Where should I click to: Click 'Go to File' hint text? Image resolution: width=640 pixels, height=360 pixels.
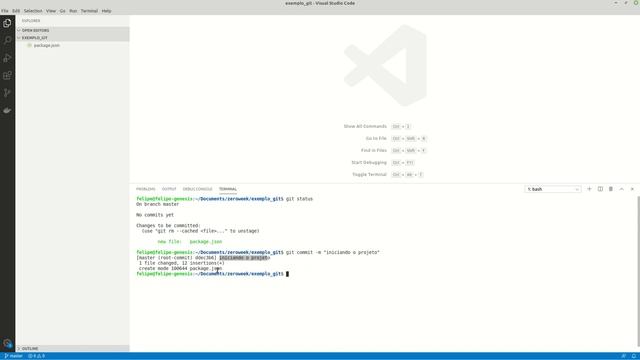(x=376, y=138)
